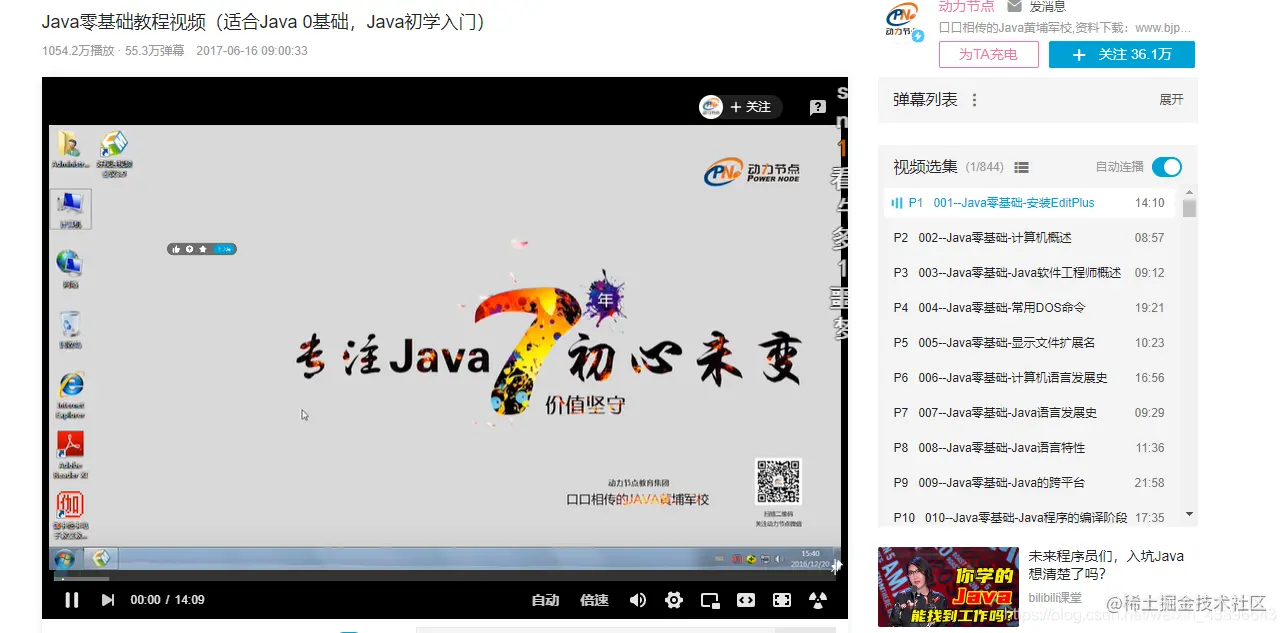This screenshot has height=633, width=1286.
Task: Select P7 007--Java零基础-Java语言发展史
Action: click(1029, 413)
